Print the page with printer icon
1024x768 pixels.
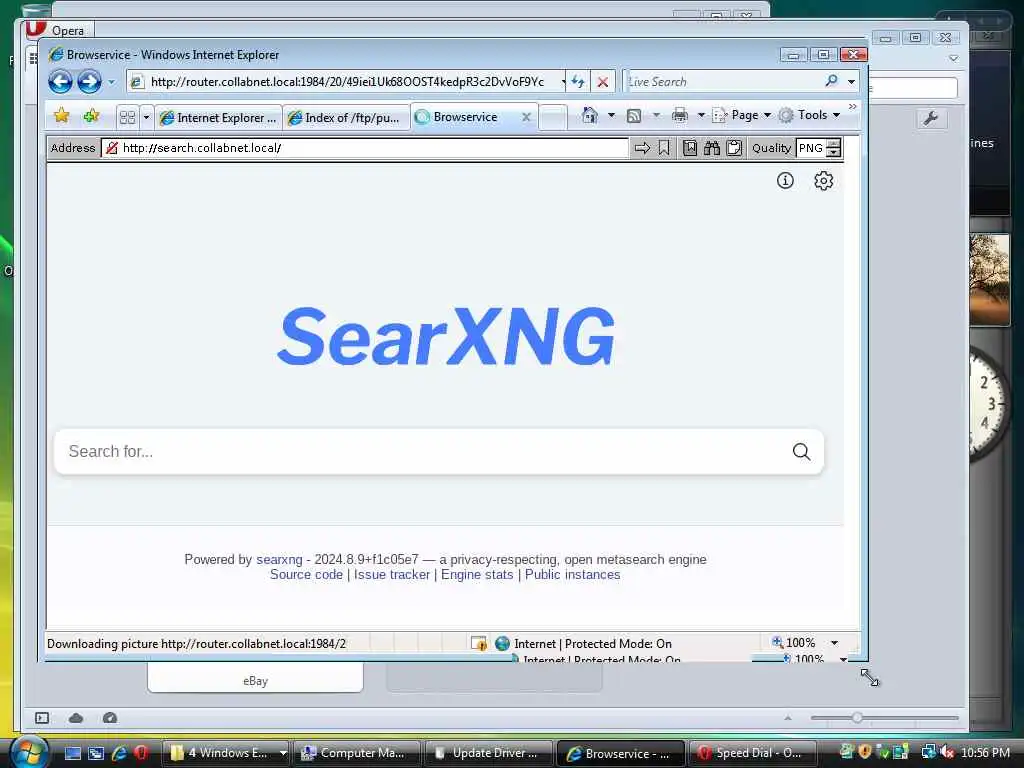(x=680, y=116)
